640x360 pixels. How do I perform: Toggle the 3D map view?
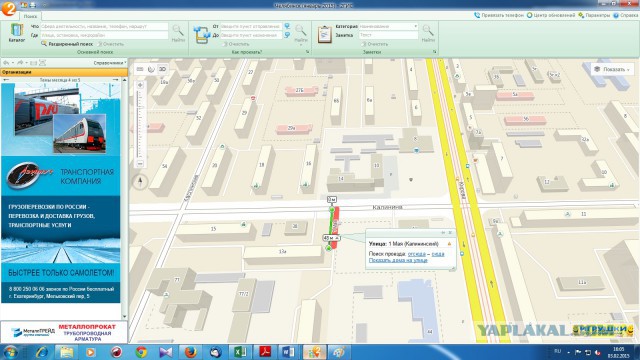[162, 69]
